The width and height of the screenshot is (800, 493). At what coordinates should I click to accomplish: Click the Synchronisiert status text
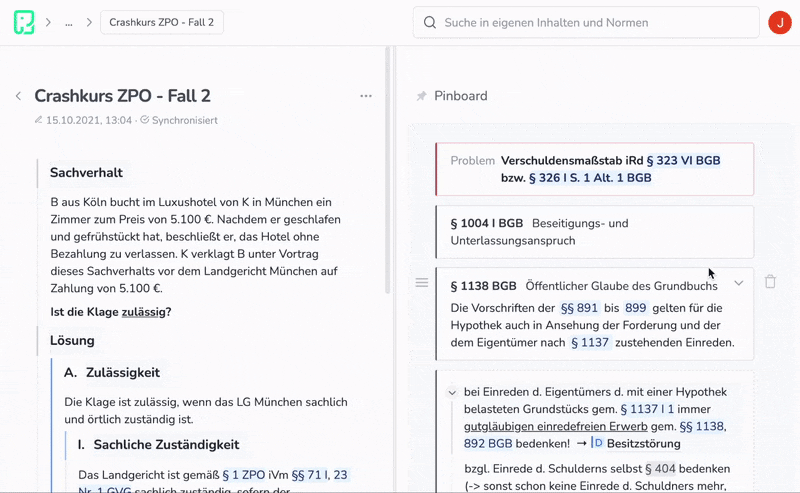[185, 120]
